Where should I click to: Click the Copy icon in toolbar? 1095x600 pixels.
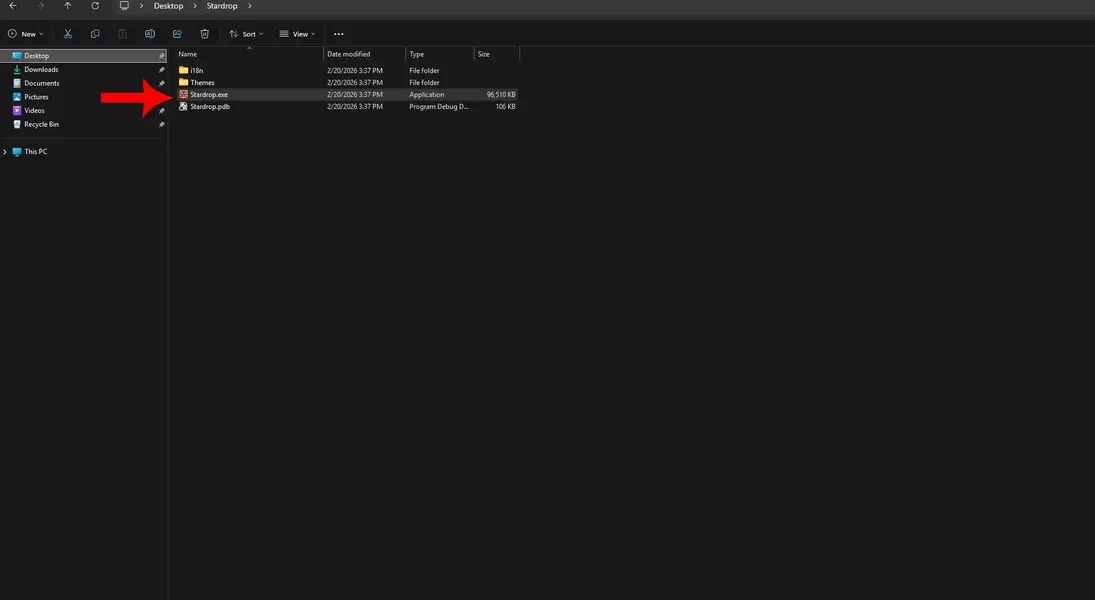[x=95, y=34]
